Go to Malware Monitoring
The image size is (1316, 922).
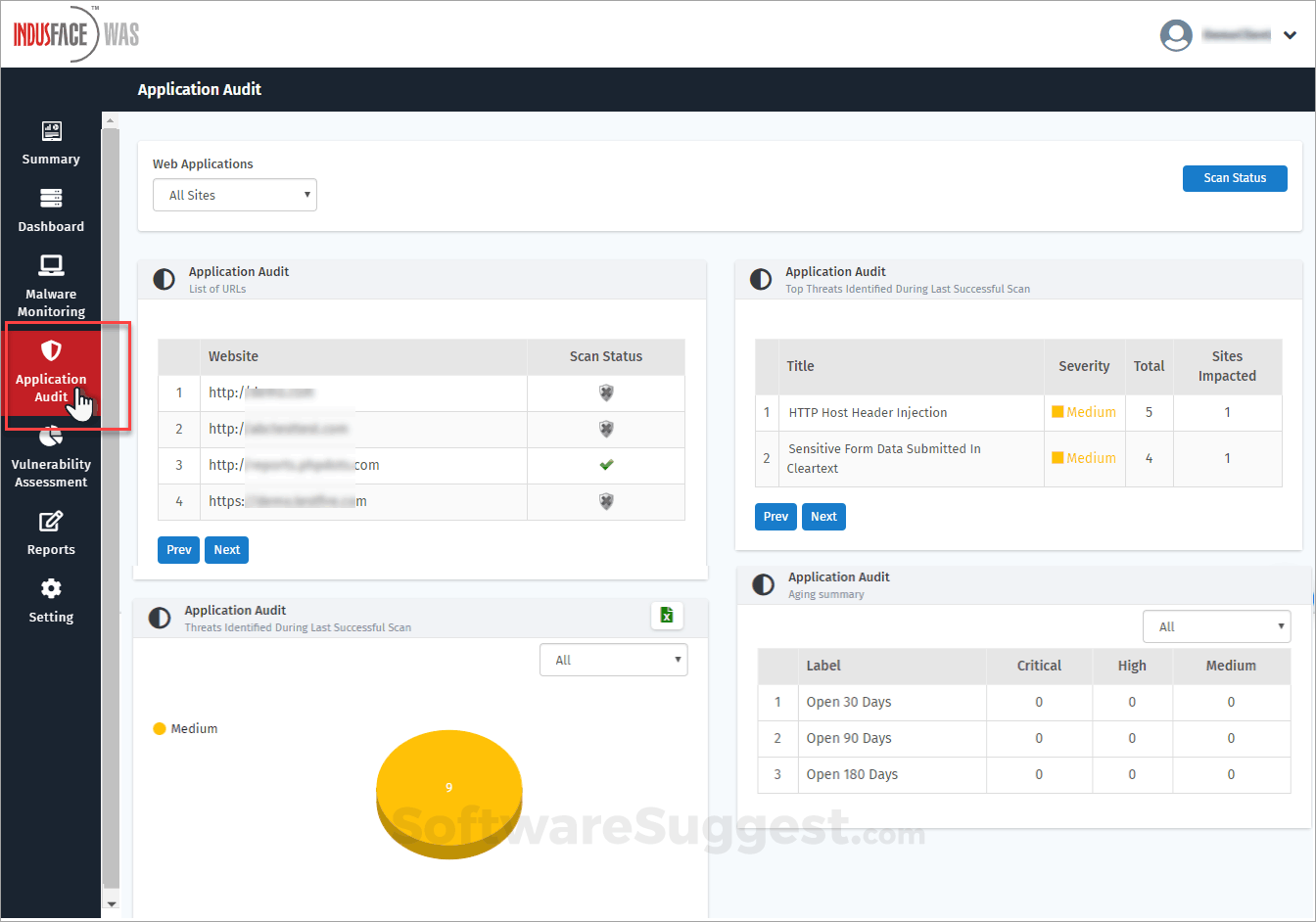[x=51, y=287]
